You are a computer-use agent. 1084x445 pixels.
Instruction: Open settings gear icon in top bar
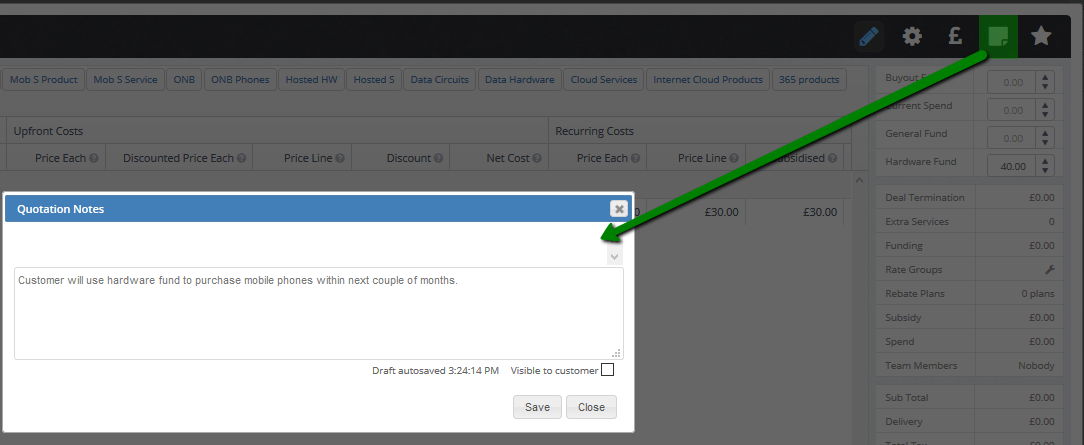(913, 37)
